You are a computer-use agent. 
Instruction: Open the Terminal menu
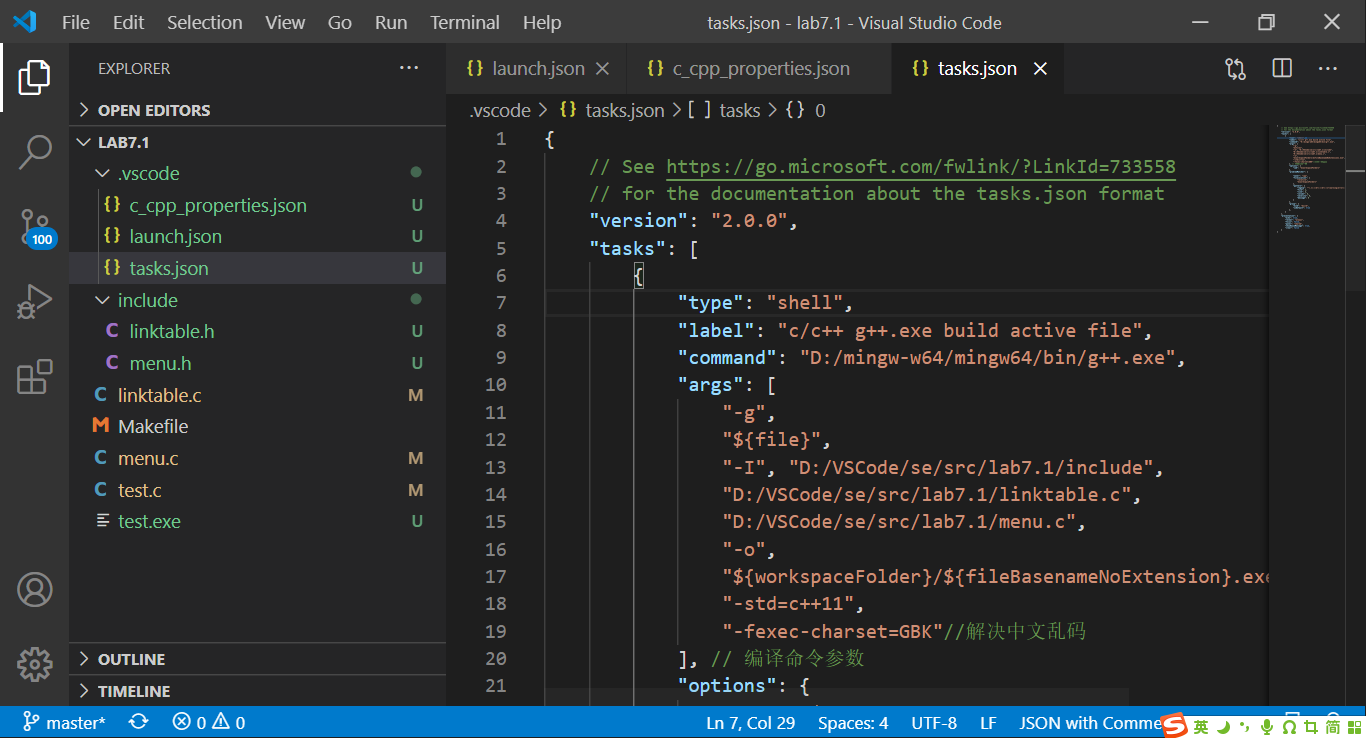[x=465, y=22]
